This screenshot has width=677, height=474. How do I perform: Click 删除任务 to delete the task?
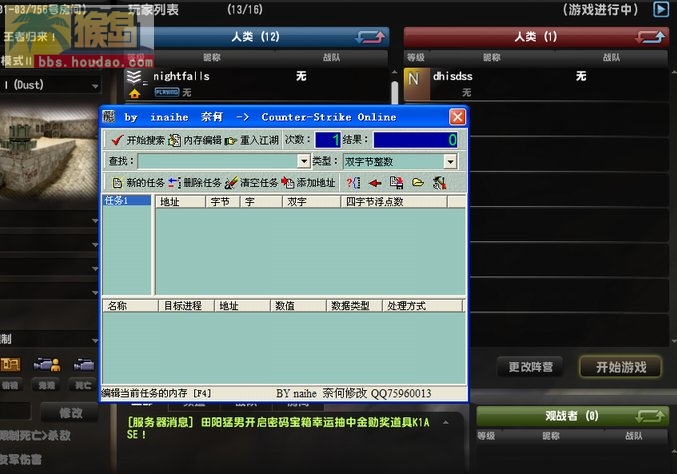[x=195, y=183]
